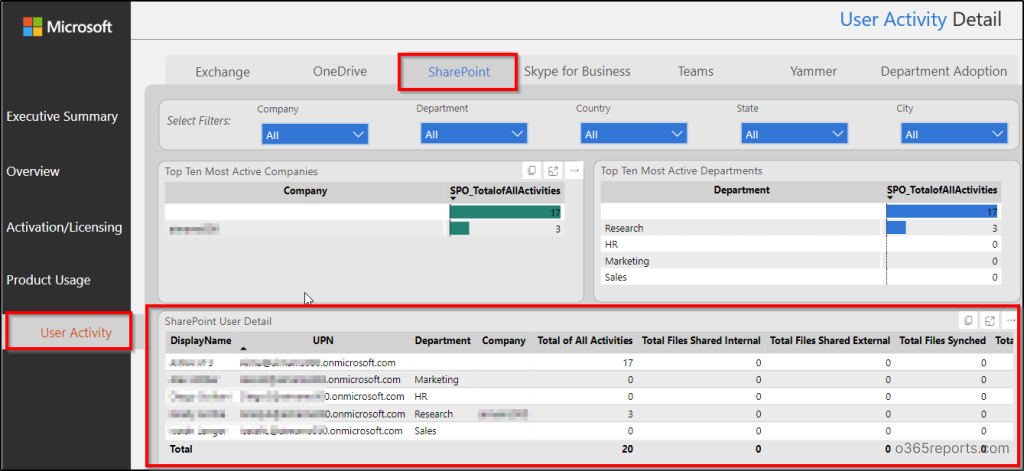Click the Microsoft logo
This screenshot has height=471, width=1024.
(x=67, y=27)
